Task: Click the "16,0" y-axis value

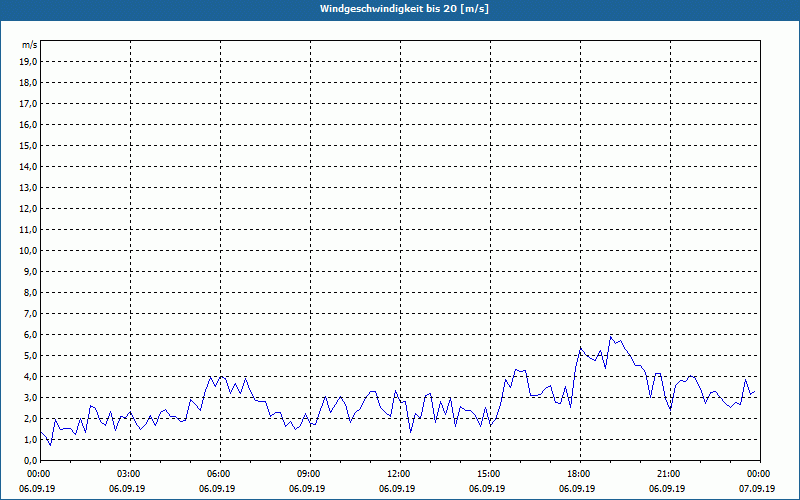Action: pos(28,124)
